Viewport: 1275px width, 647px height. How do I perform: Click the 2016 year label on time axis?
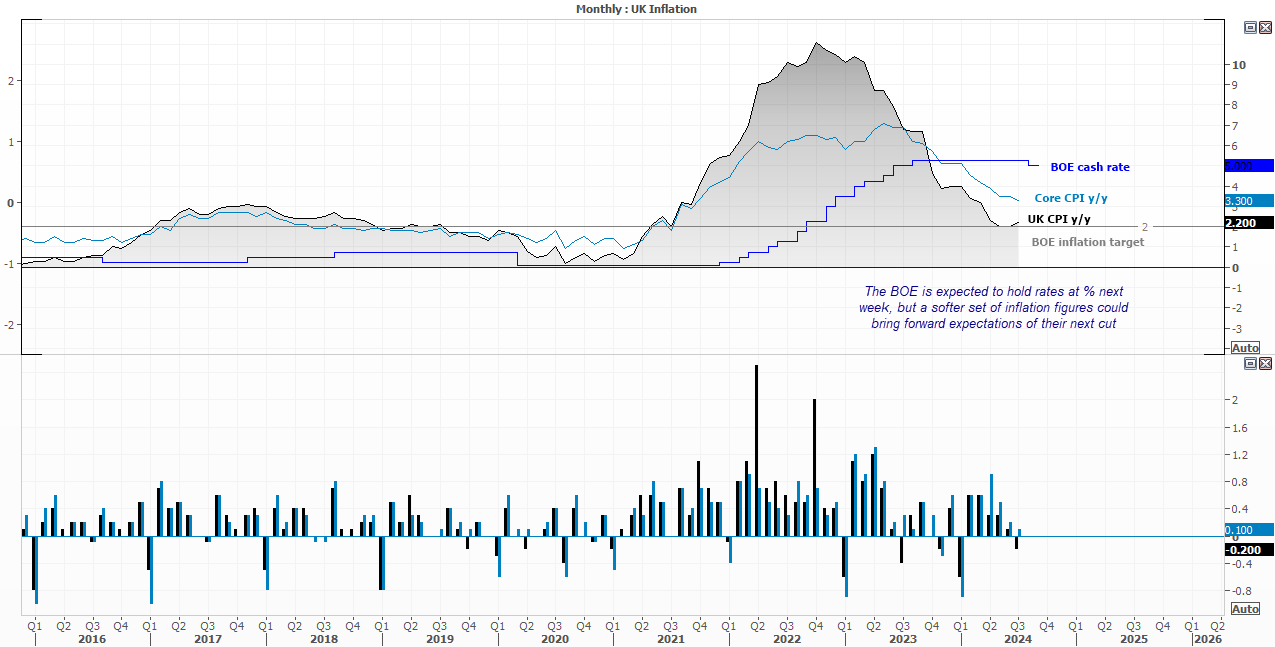coord(91,638)
